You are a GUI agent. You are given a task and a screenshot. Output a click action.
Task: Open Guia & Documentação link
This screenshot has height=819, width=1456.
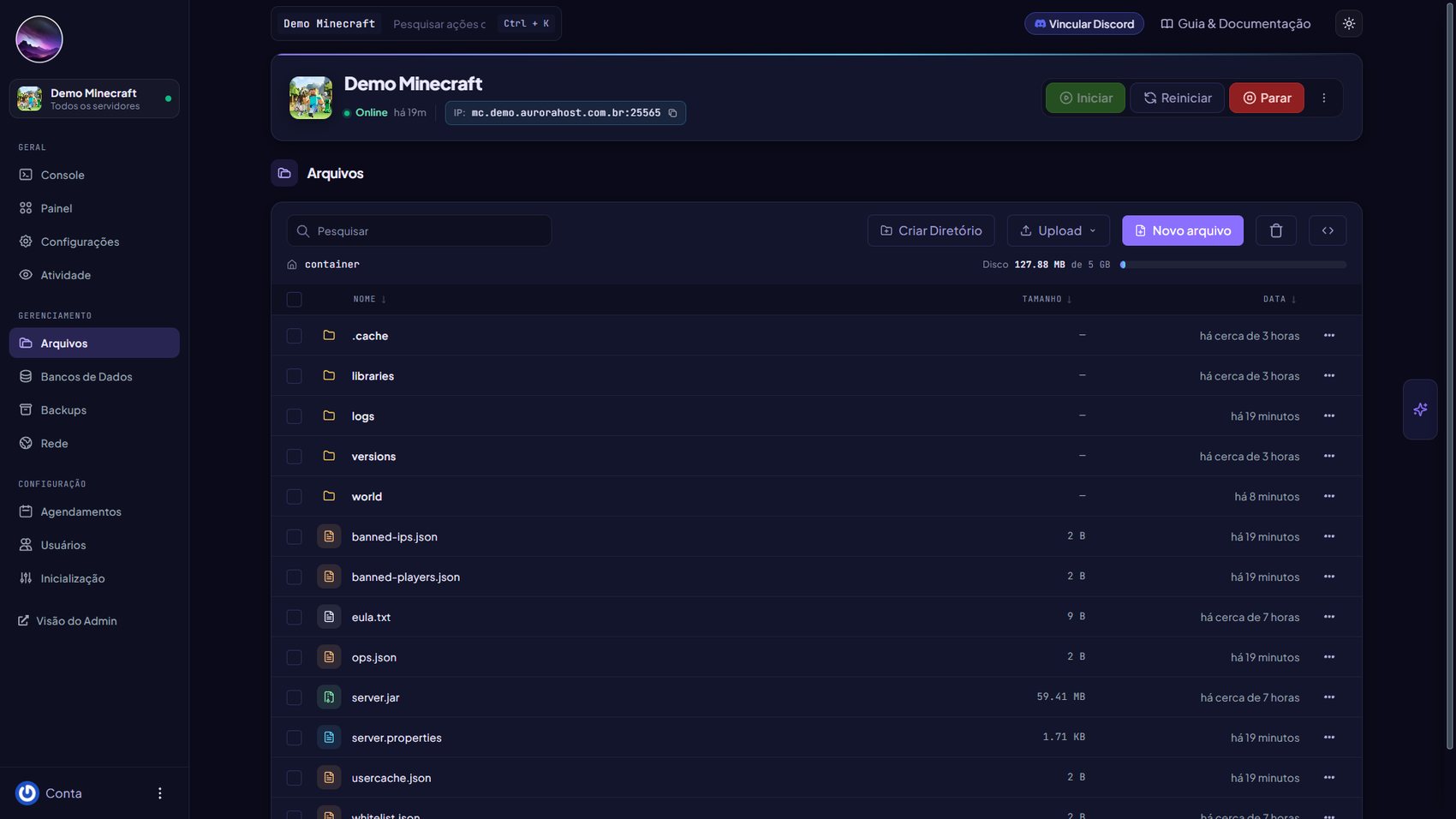click(1236, 24)
